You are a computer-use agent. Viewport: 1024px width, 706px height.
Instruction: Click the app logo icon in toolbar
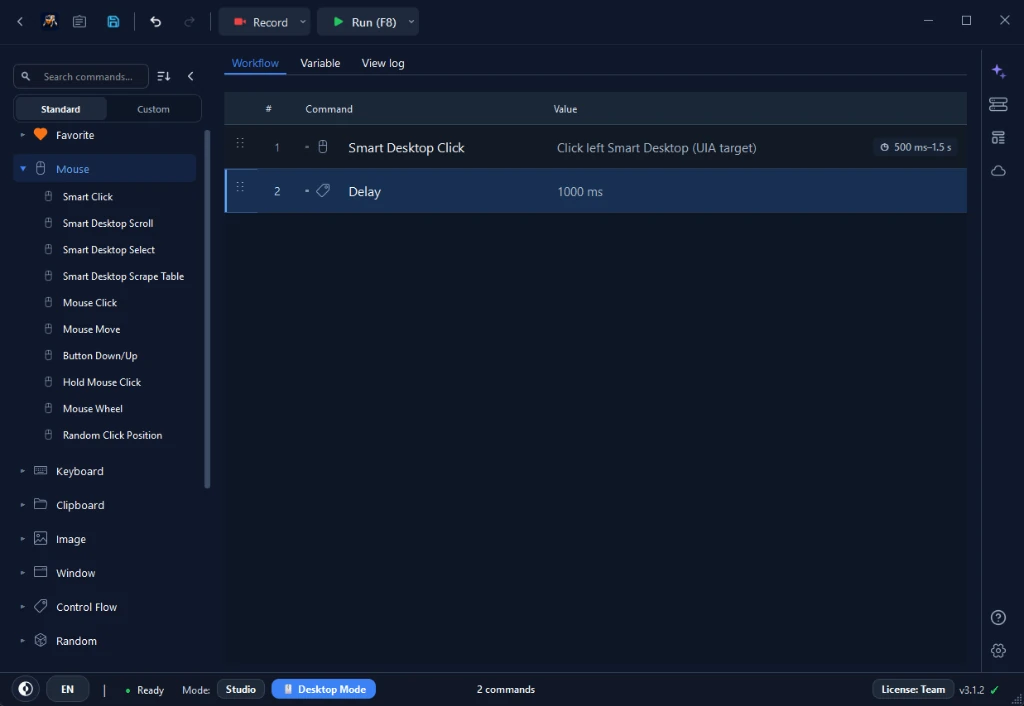pyautogui.click(x=50, y=22)
